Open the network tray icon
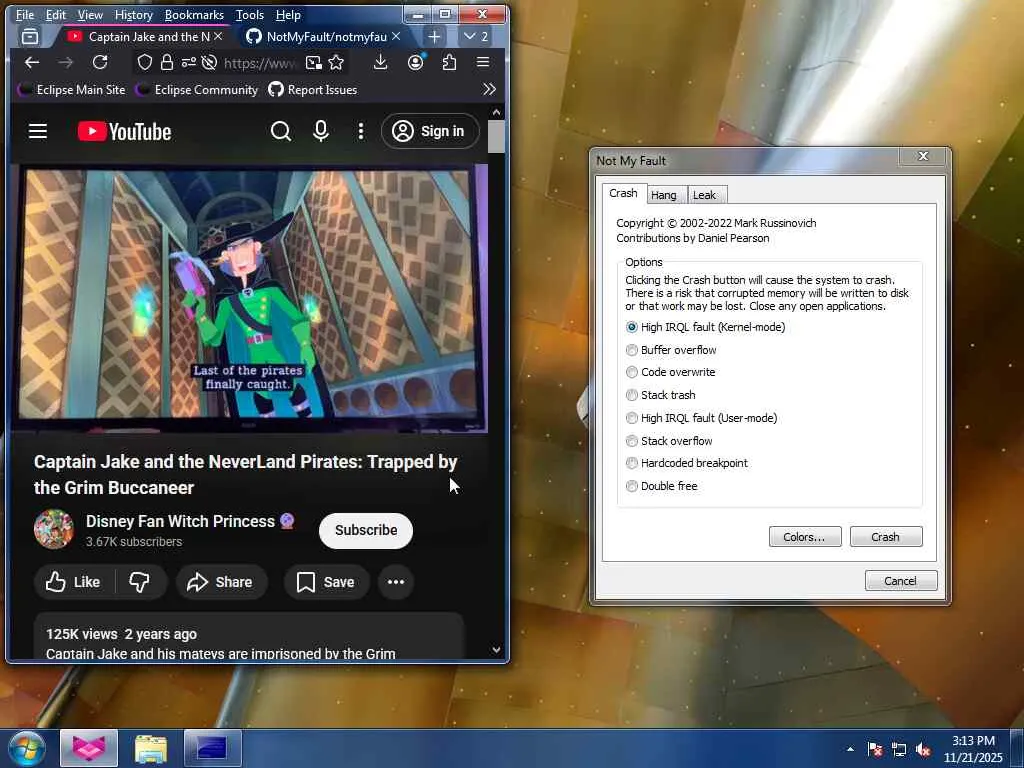The width and height of the screenshot is (1024, 768). [899, 750]
